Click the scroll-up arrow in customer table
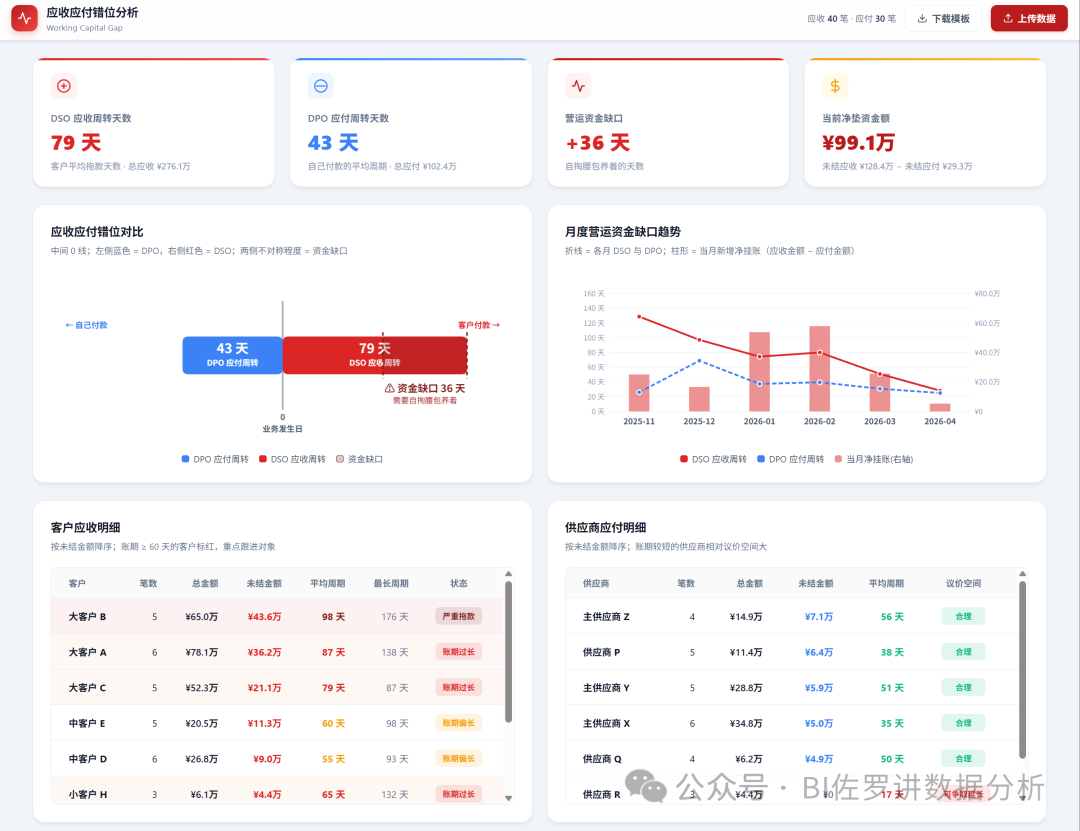This screenshot has height=831, width=1080. pos(508,574)
